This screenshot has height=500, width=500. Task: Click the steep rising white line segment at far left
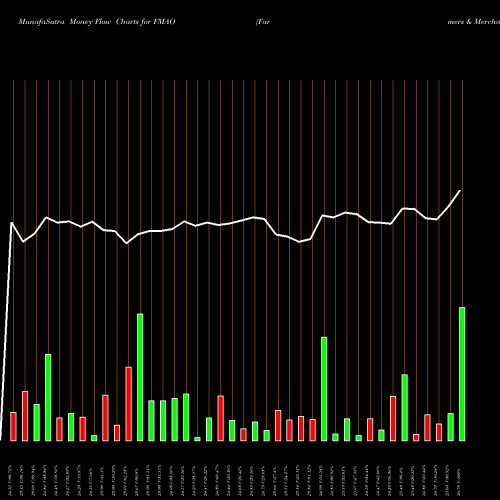6,331
